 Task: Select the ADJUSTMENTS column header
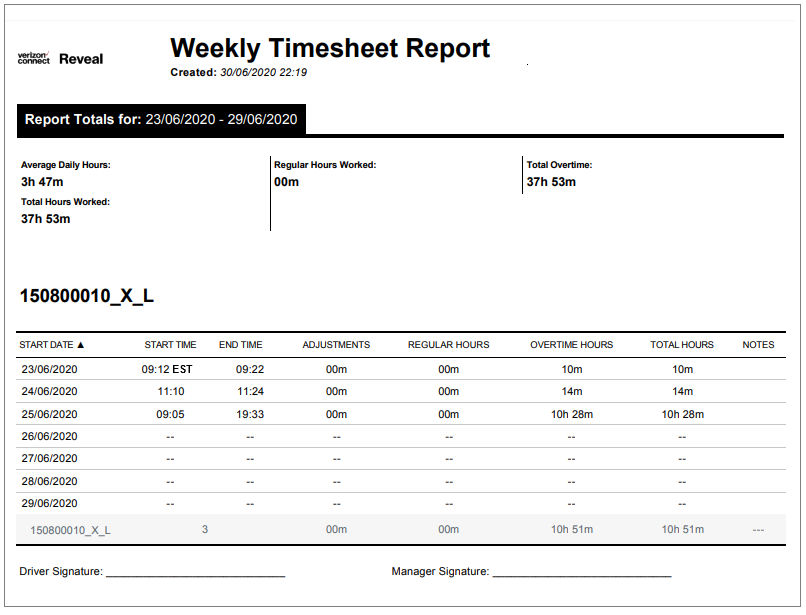tap(336, 344)
